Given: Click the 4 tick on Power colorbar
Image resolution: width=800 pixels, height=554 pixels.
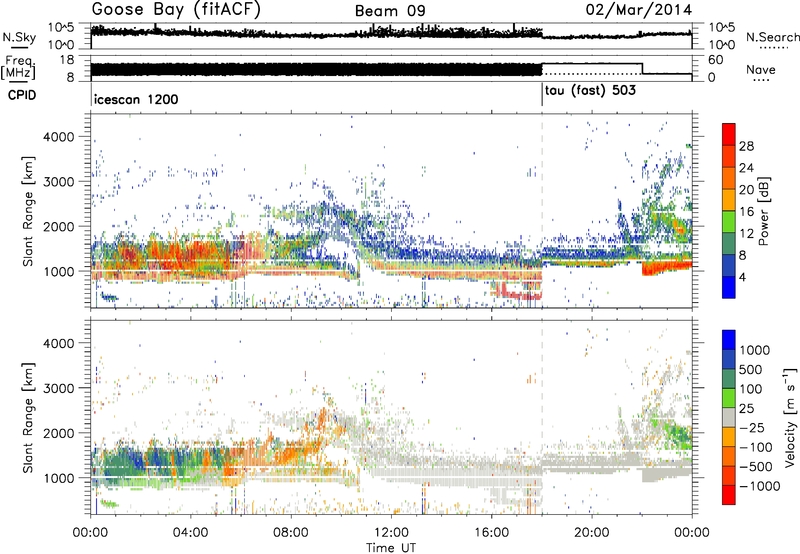Looking at the screenshot, I should (743, 277).
